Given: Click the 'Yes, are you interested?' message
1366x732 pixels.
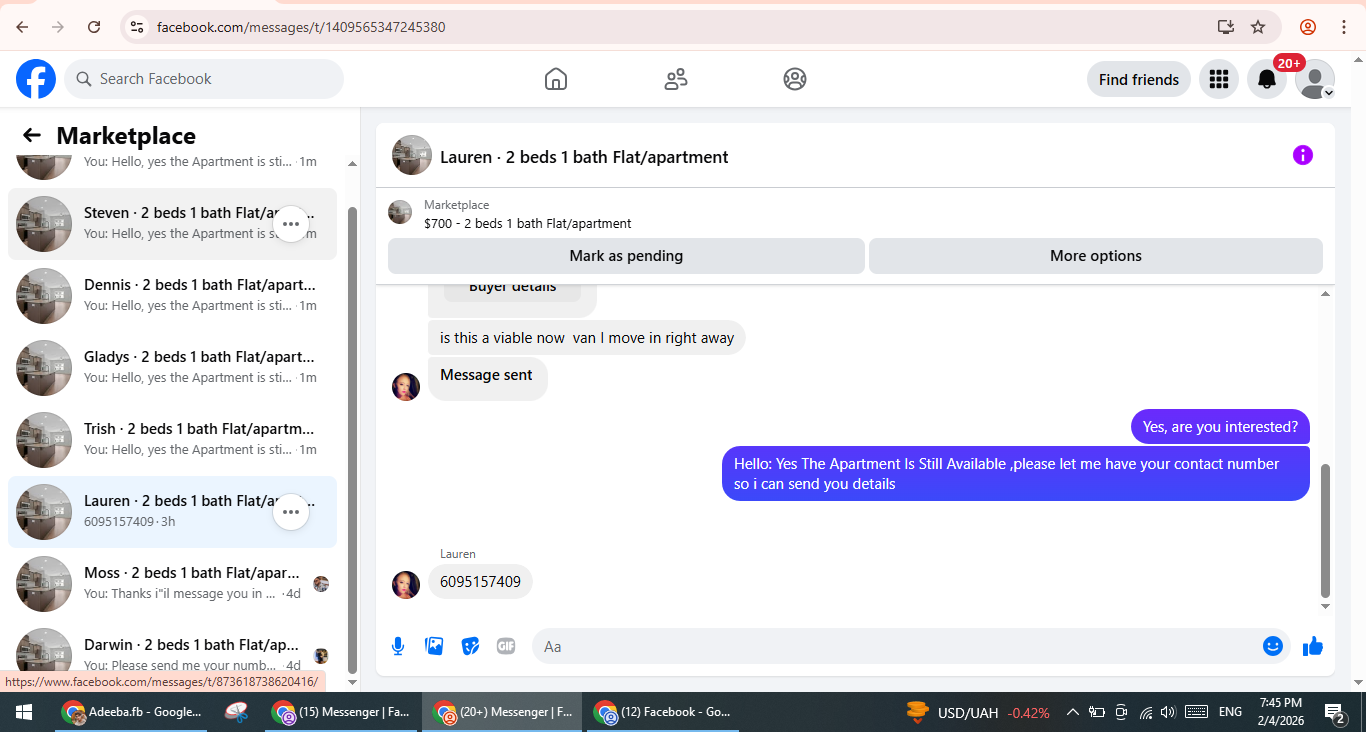Looking at the screenshot, I should click(1220, 427).
